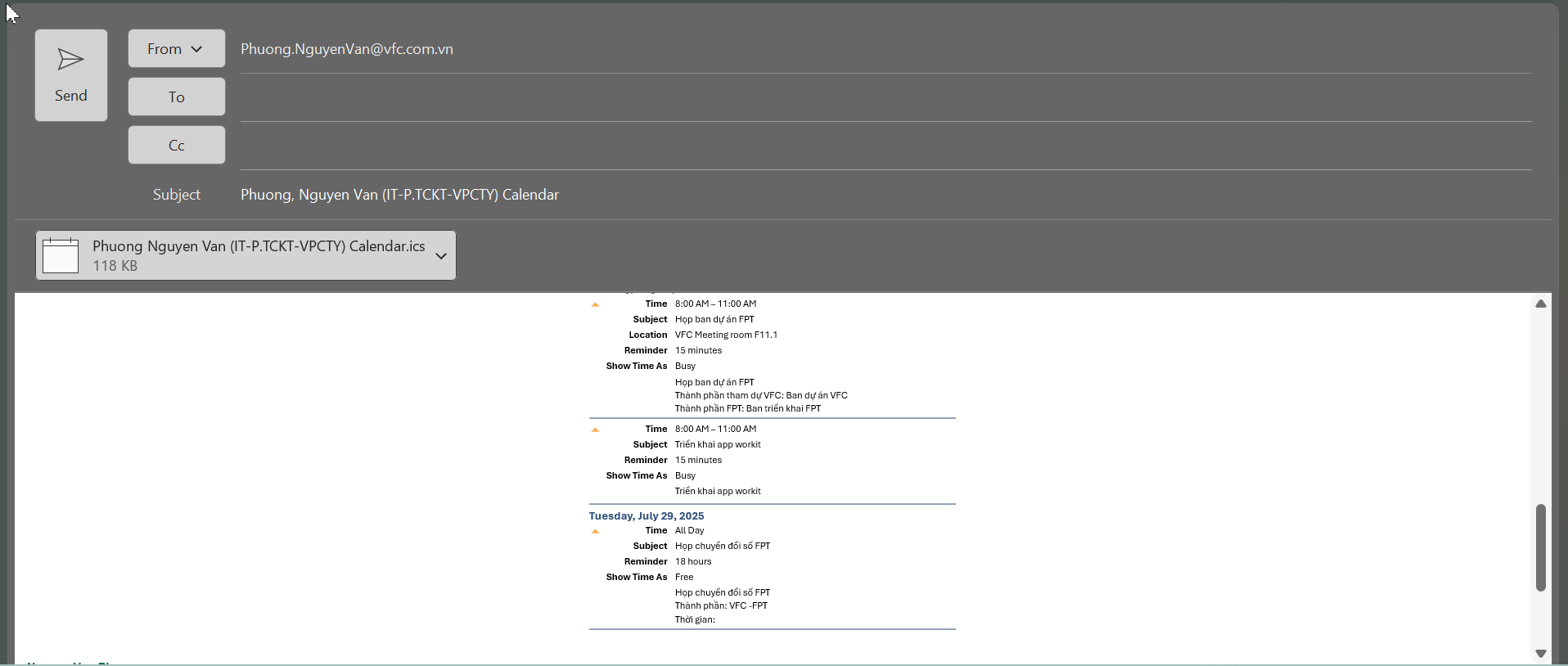
Task: Click the sender email Phuong.NguyenVan@vfc.com.vn
Action: tap(347, 49)
